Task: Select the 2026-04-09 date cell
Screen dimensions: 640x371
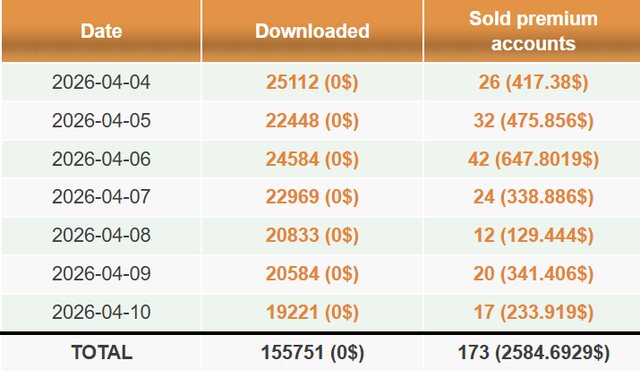Action: pos(101,273)
